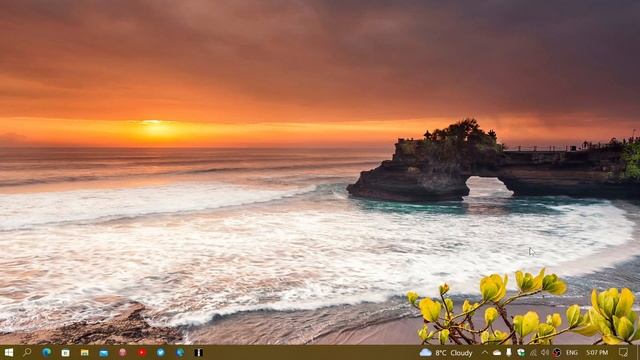640x360 pixels.
Task: Open File Explorer from taskbar
Action: tap(84, 353)
